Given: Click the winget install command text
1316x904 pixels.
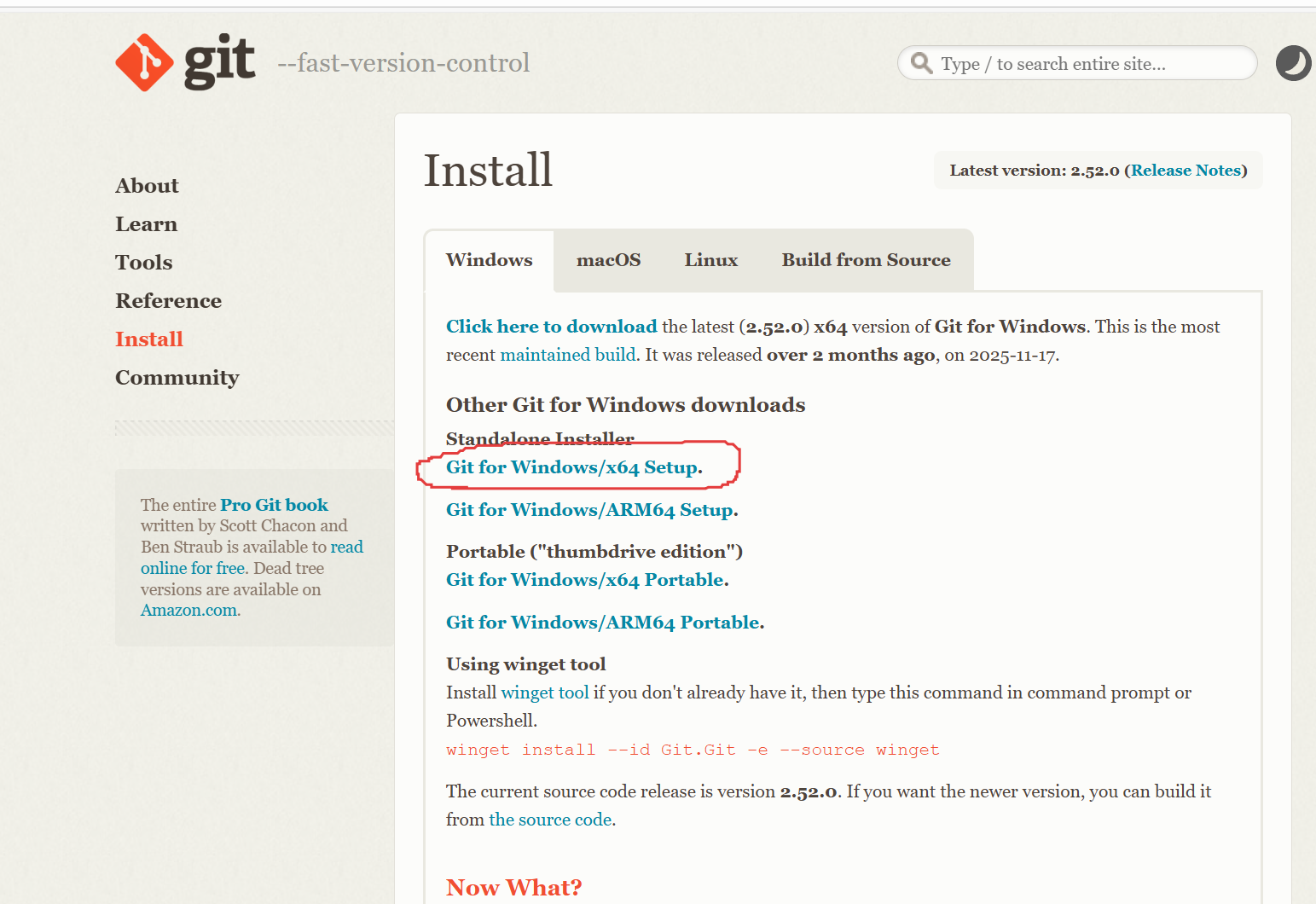Looking at the screenshot, I should tap(693, 750).
